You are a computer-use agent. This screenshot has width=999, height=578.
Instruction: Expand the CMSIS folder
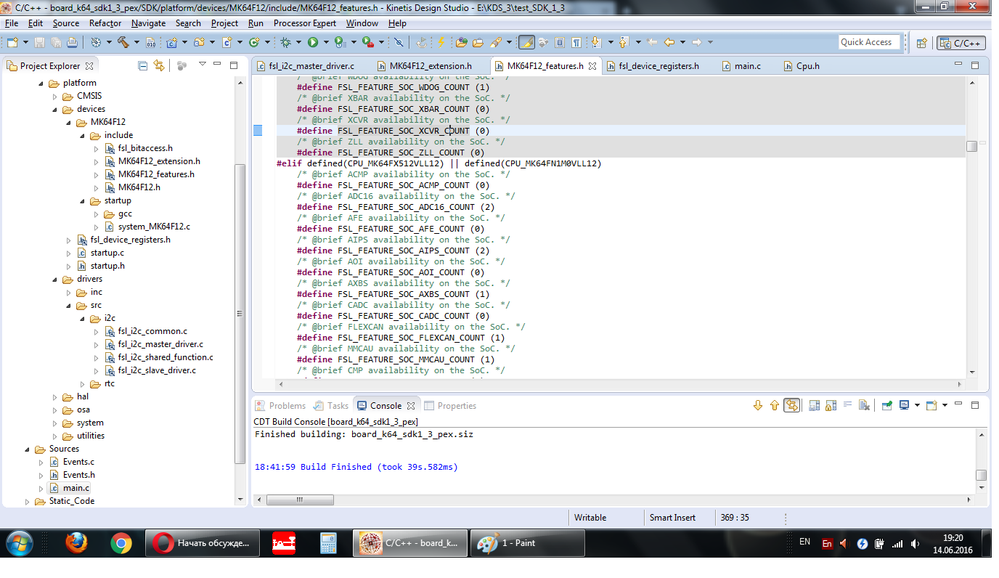click(x=55, y=97)
